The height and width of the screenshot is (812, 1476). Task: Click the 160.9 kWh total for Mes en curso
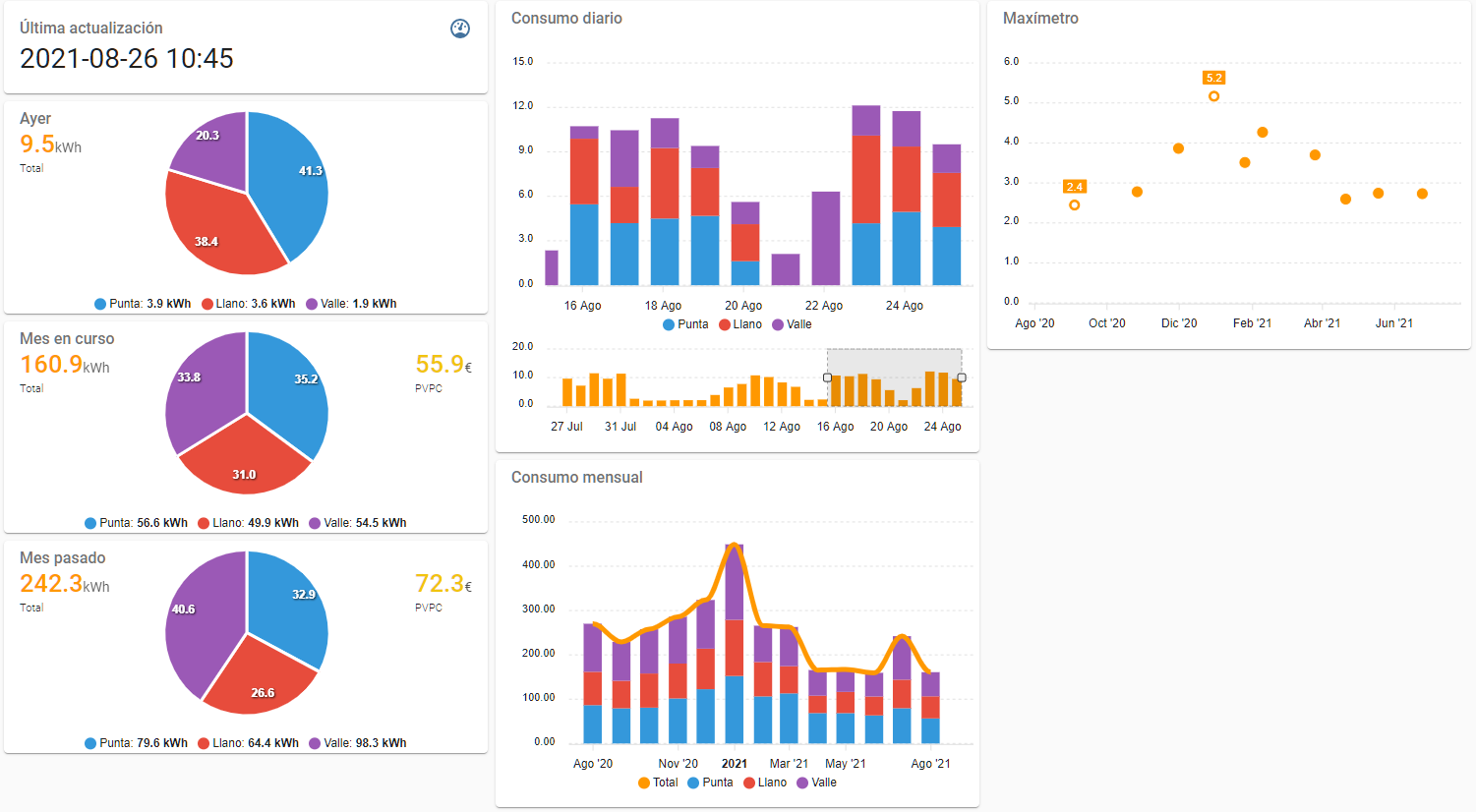tap(65, 365)
